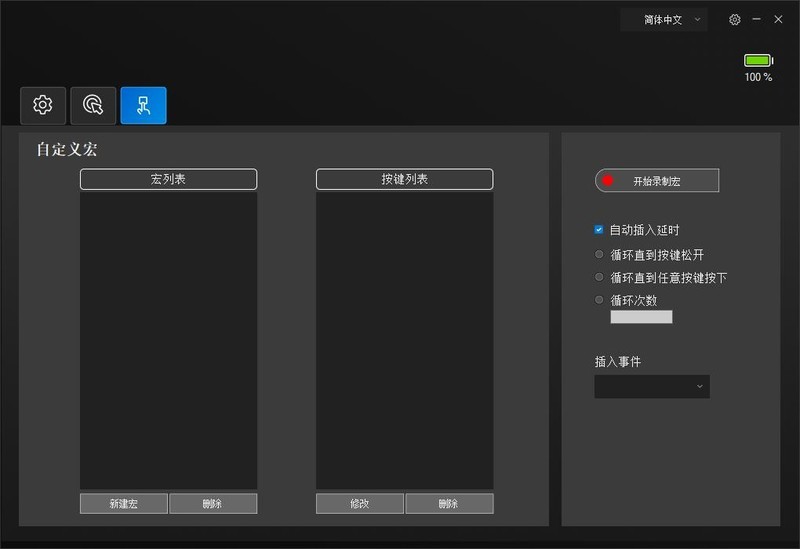
Task: Toggle the 自动插入延时 checkbox
Action: (x=598, y=230)
